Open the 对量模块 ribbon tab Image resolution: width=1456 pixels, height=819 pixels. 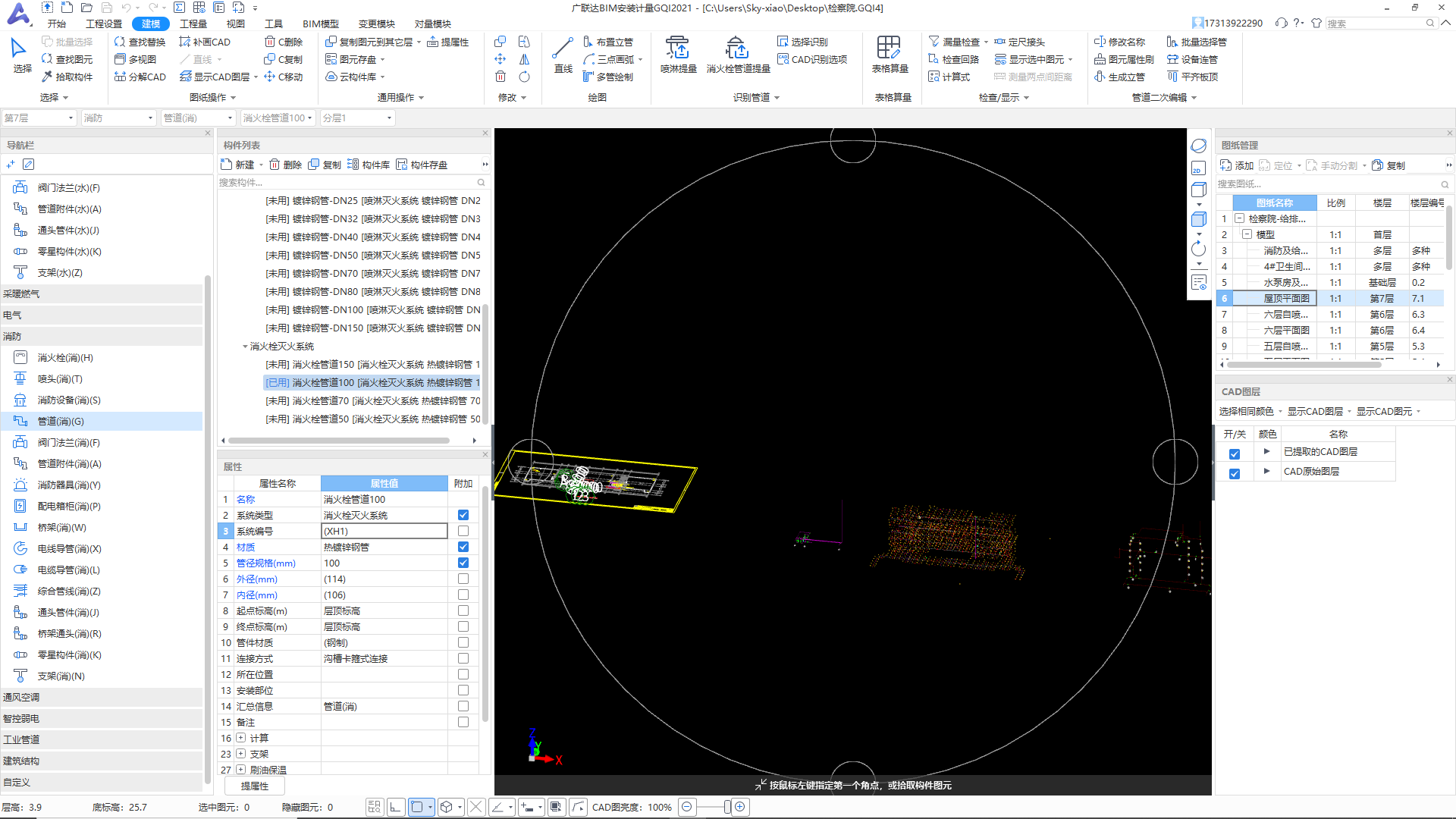433,24
